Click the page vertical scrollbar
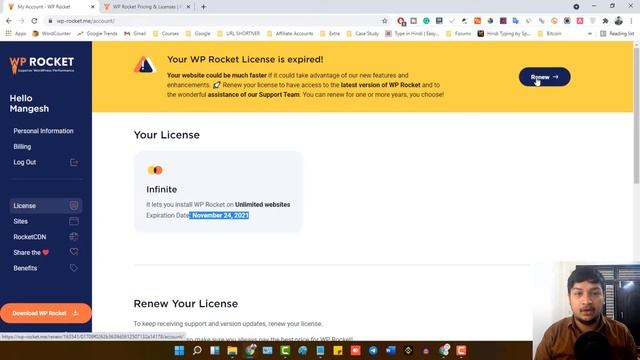Viewport: 640px width, 360px height. coord(636,116)
